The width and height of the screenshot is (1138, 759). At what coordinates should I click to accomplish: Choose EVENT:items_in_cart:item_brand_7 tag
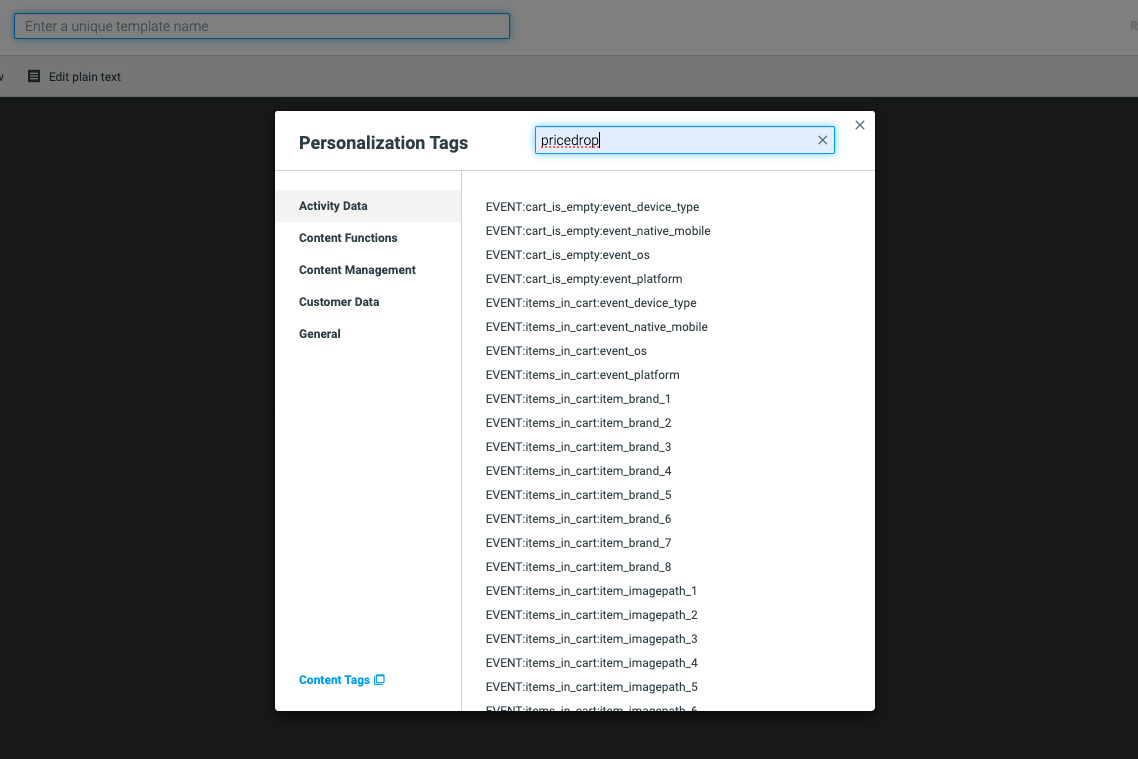[578, 542]
